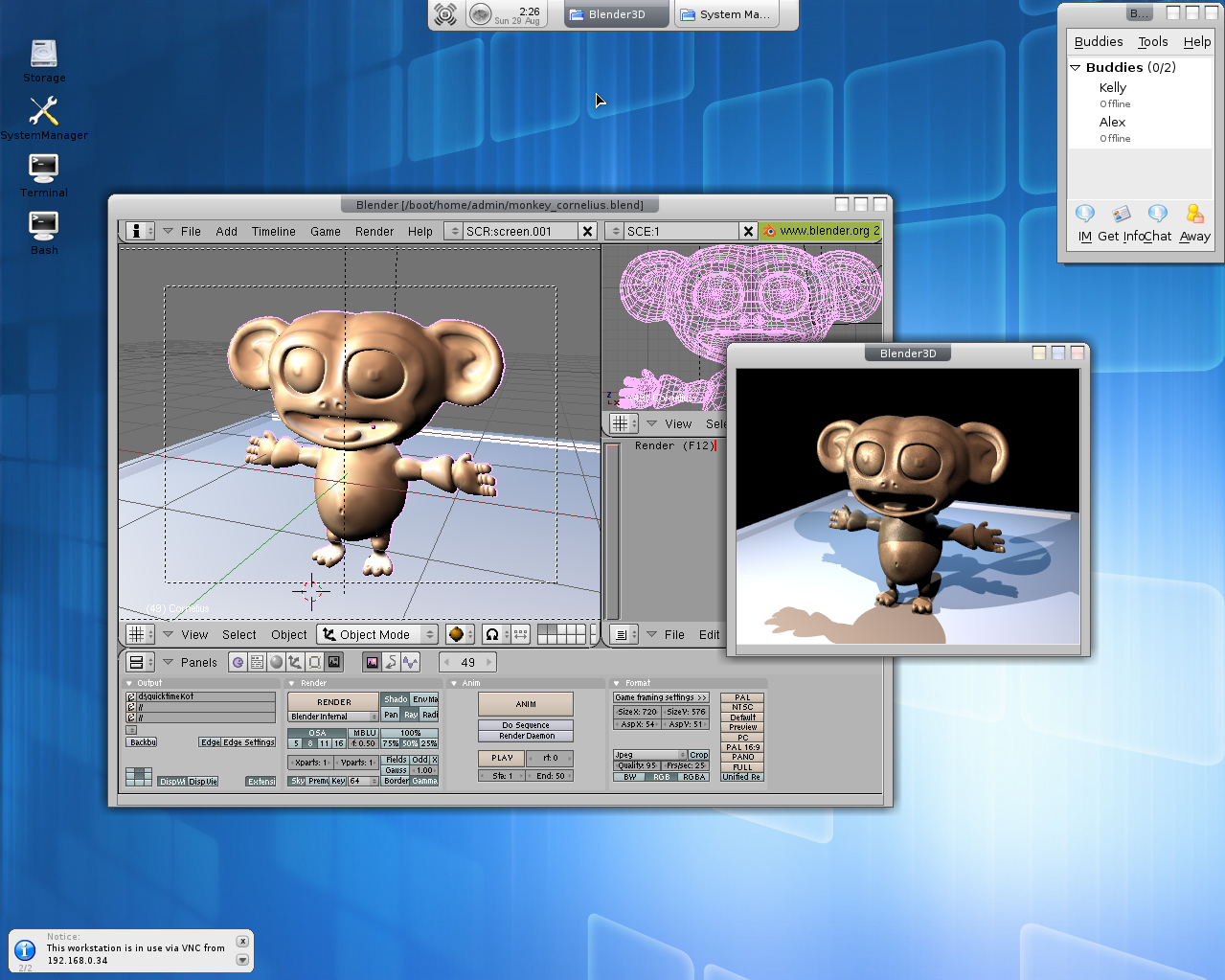Collapse the Buddies group in buddy list
The height and width of the screenshot is (980, 1225).
click(x=1076, y=68)
